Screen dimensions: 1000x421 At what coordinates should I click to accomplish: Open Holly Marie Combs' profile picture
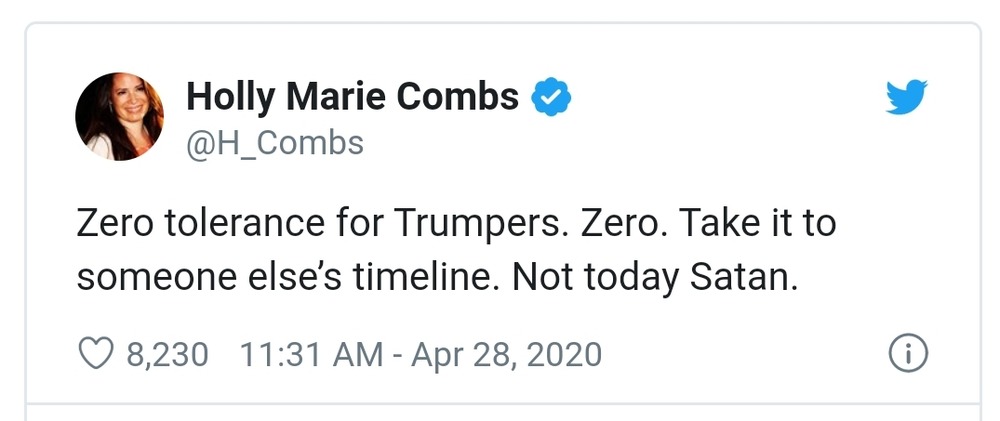(x=119, y=117)
